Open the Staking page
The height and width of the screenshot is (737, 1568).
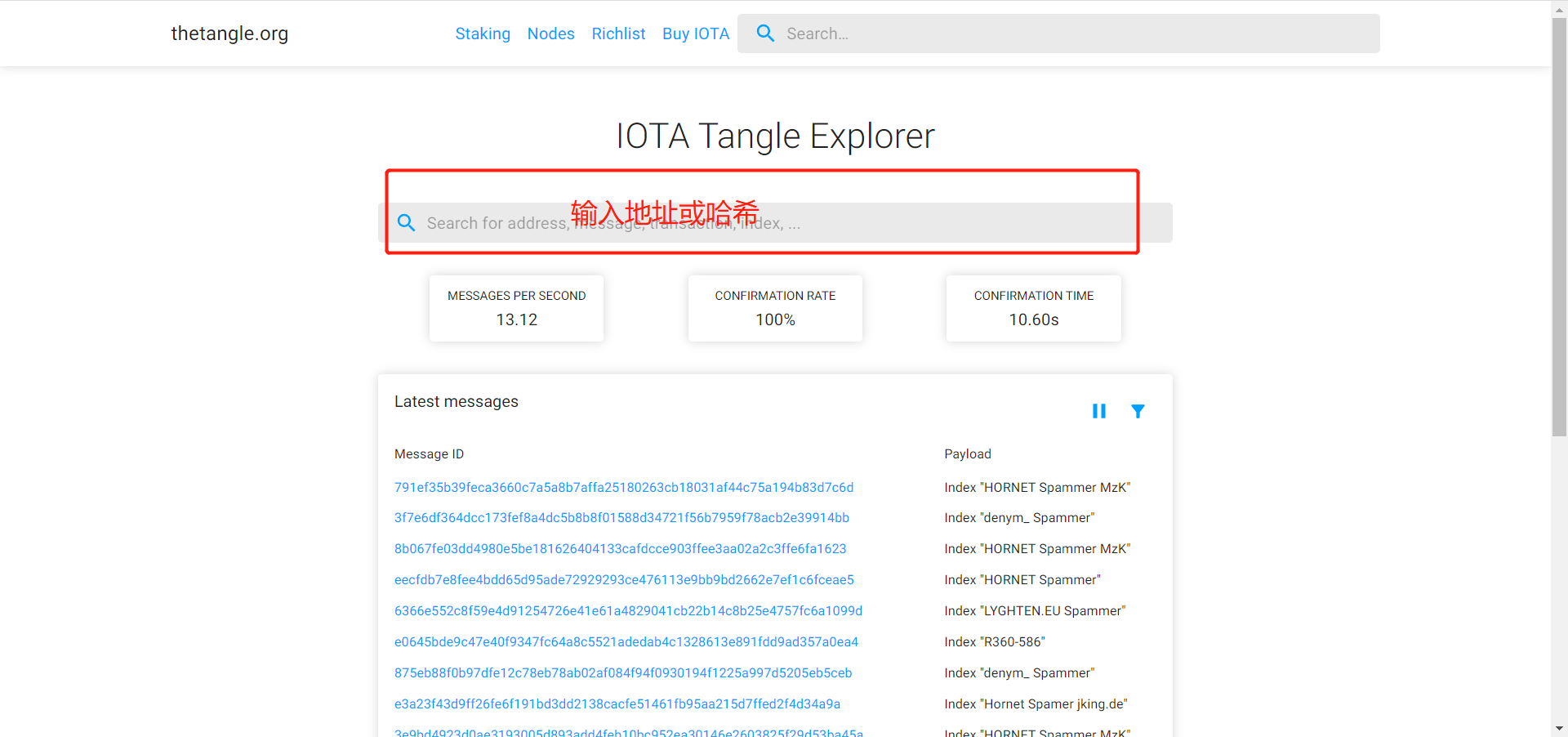pos(483,33)
